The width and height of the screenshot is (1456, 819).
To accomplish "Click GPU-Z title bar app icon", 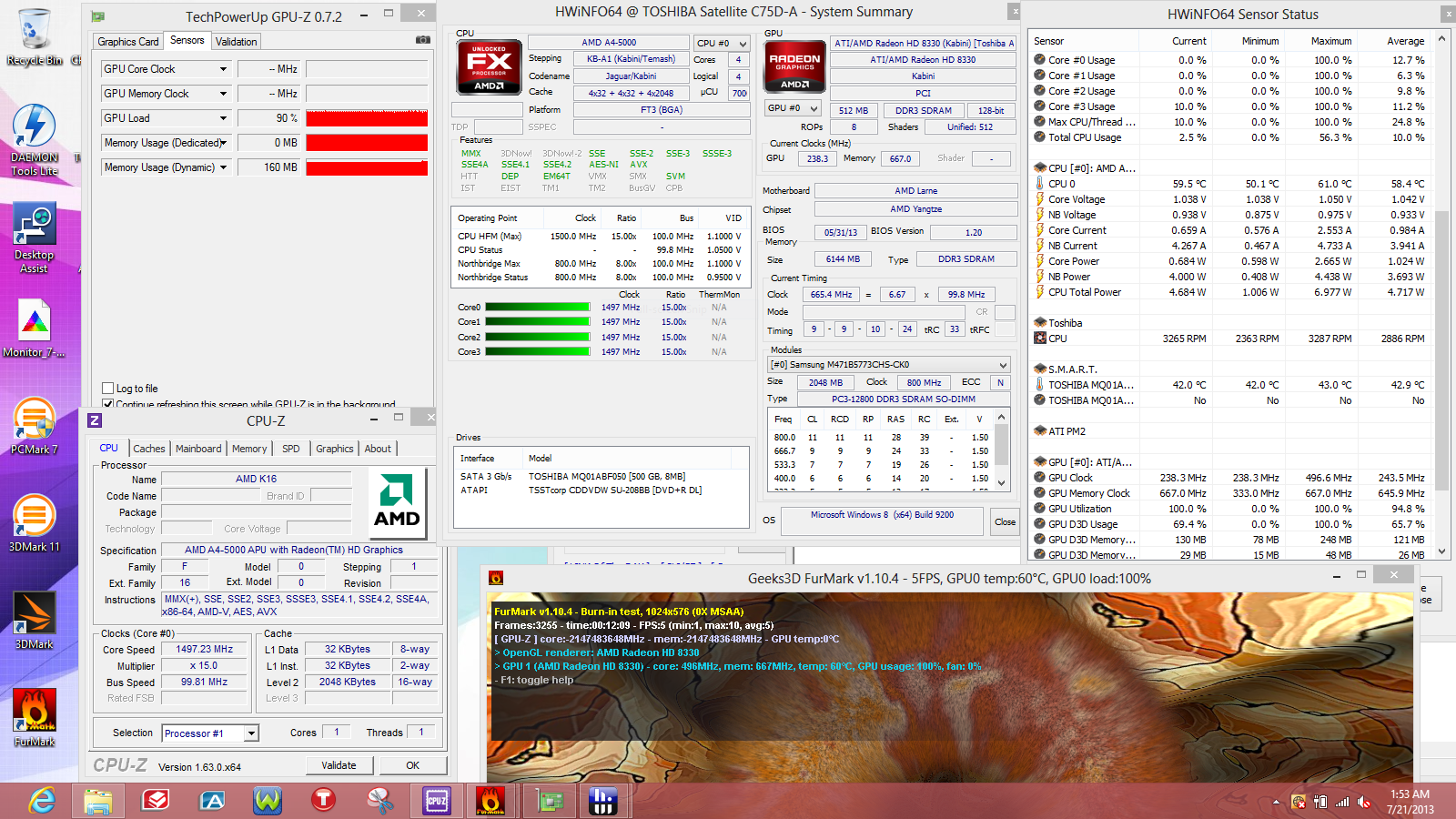I will click(97, 16).
